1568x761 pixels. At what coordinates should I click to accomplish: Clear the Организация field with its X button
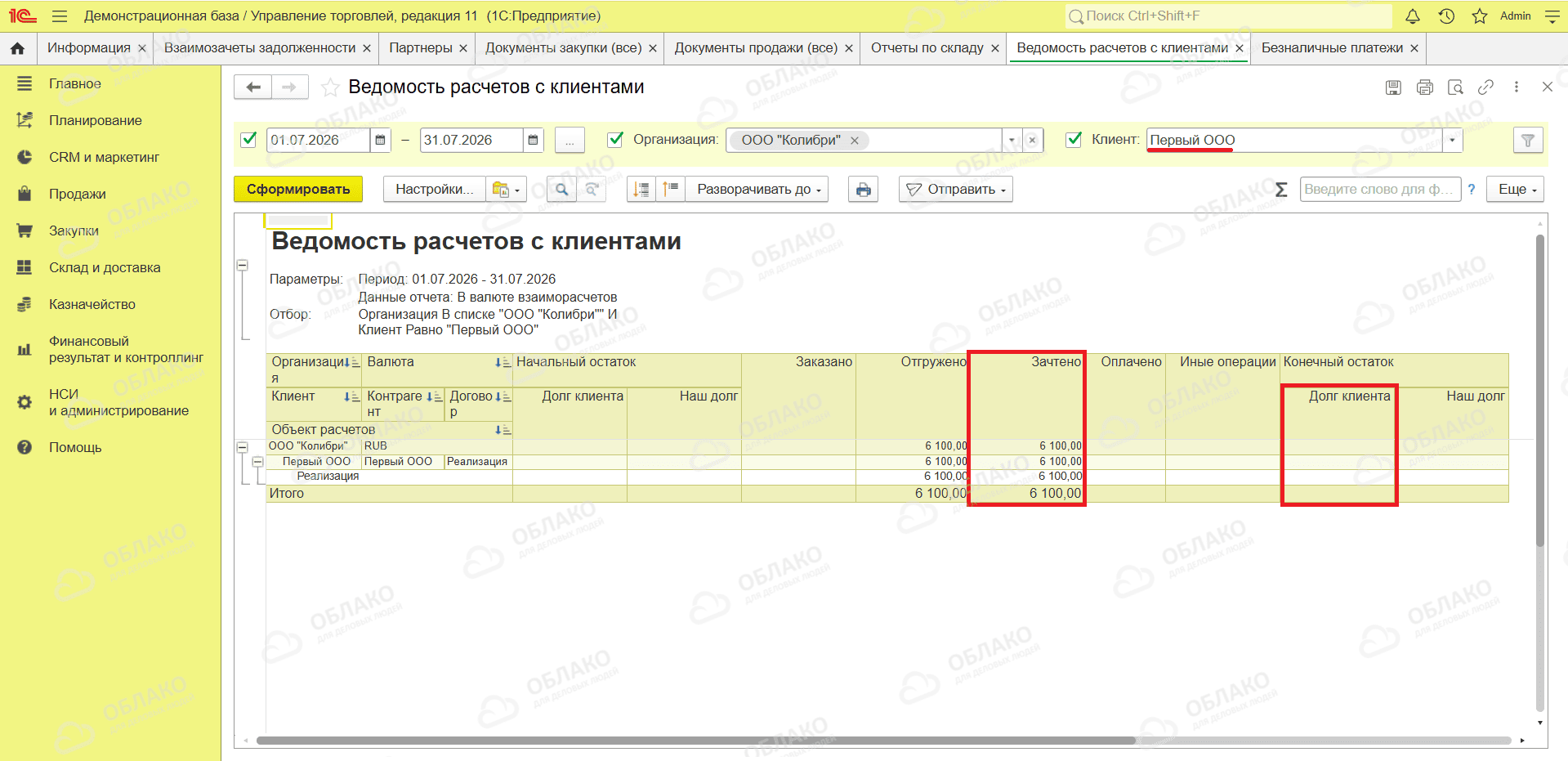[x=1032, y=141]
